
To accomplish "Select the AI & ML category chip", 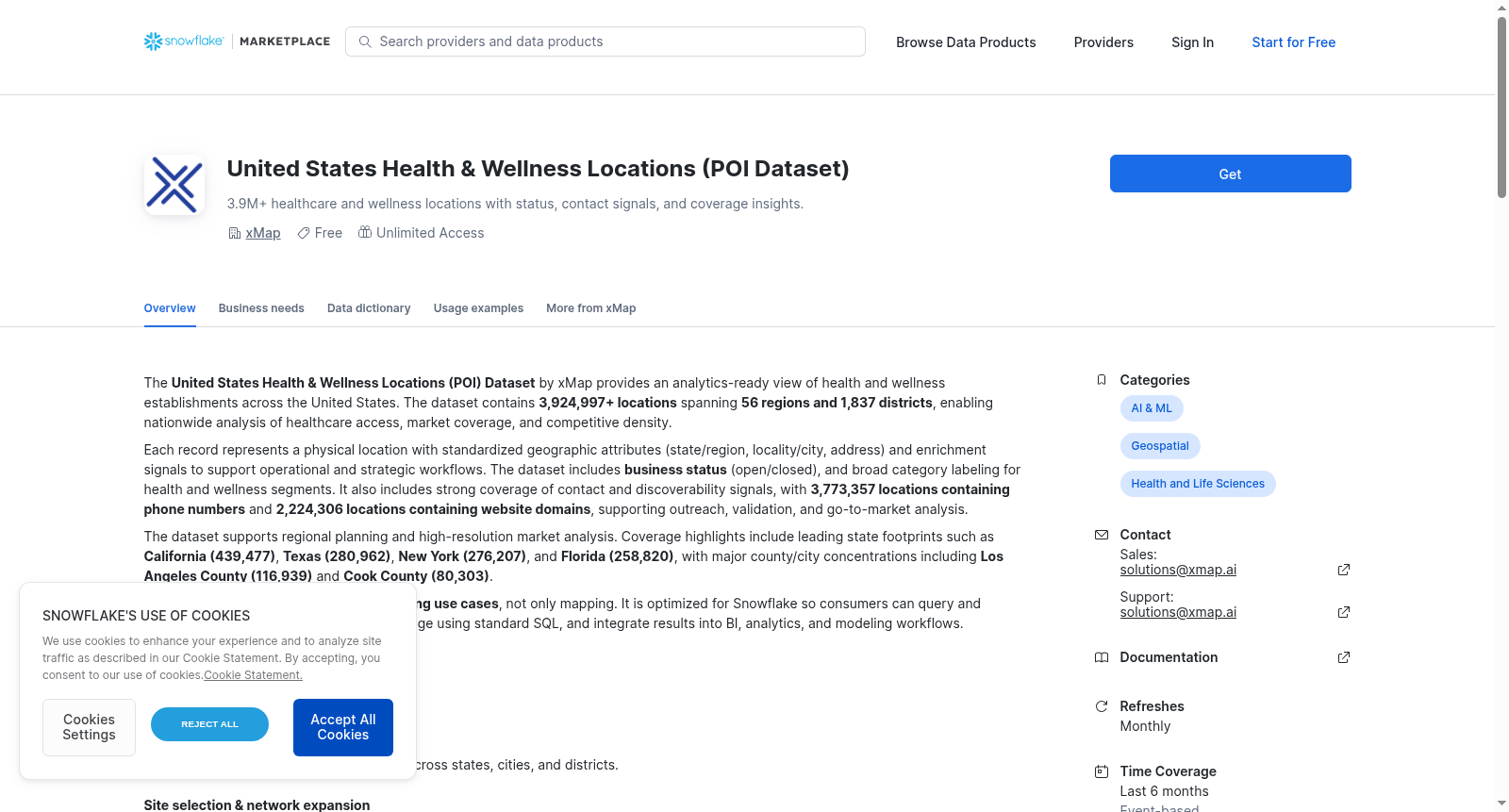I will 1152,408.
